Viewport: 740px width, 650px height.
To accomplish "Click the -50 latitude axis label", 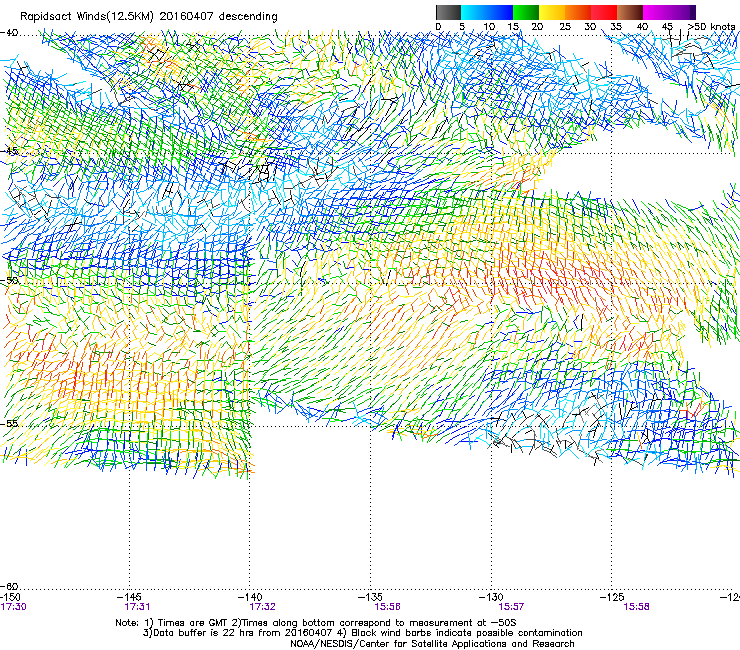I will point(9,281).
